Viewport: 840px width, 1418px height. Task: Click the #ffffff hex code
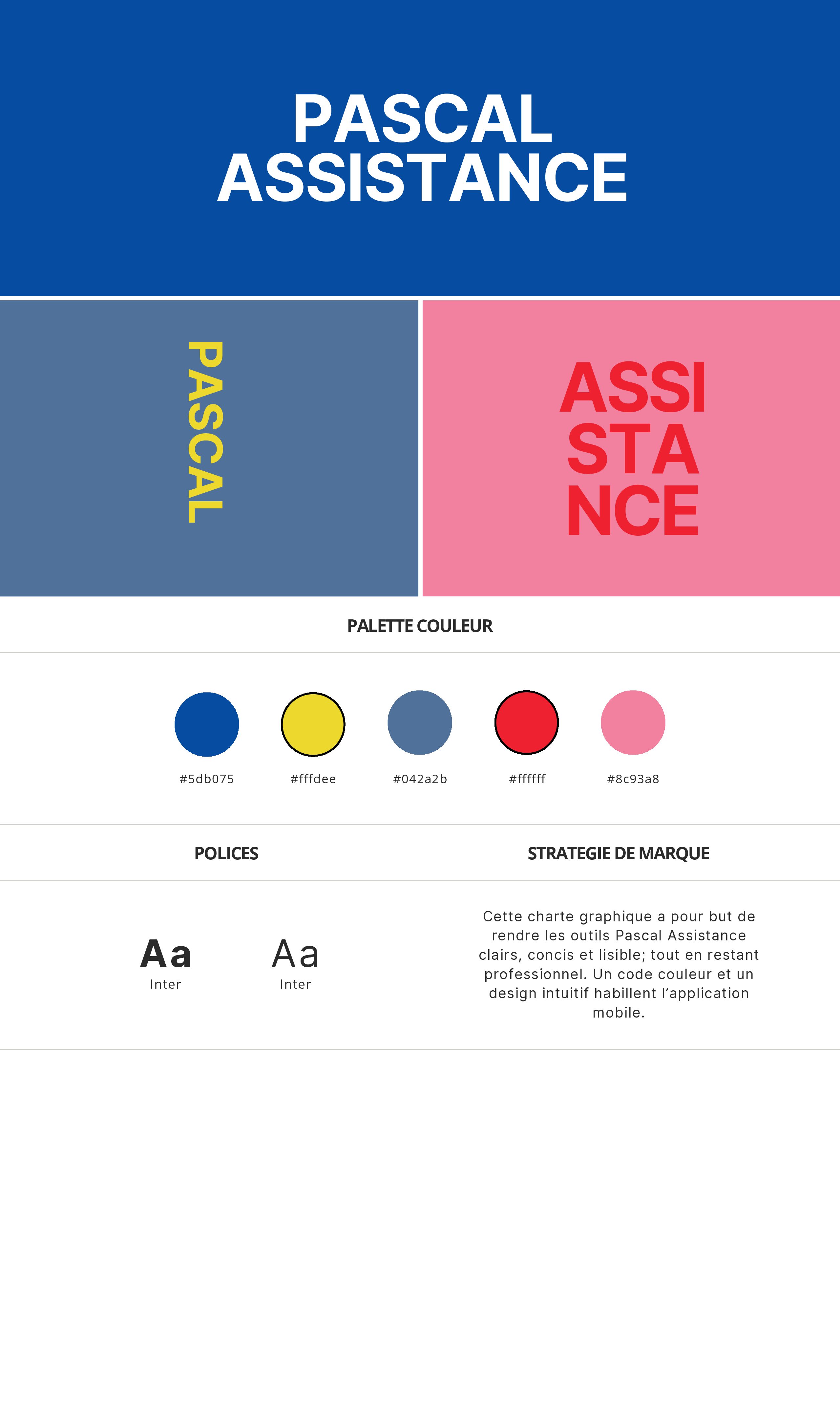(x=527, y=779)
